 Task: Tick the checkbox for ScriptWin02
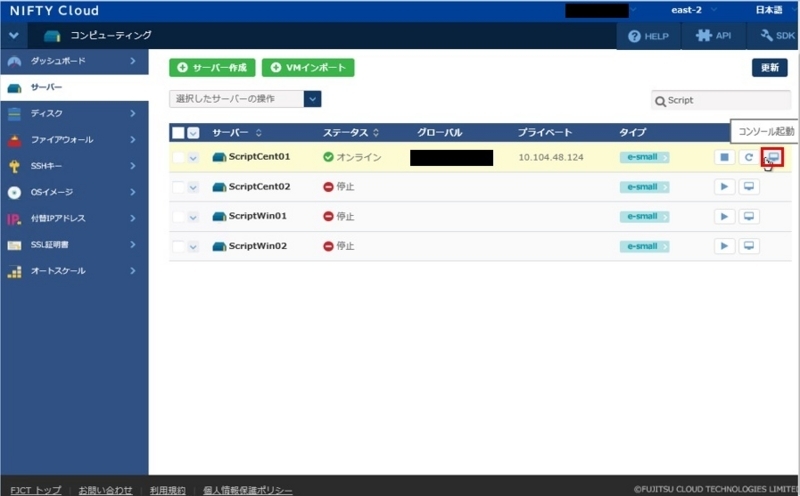pyautogui.click(x=178, y=246)
